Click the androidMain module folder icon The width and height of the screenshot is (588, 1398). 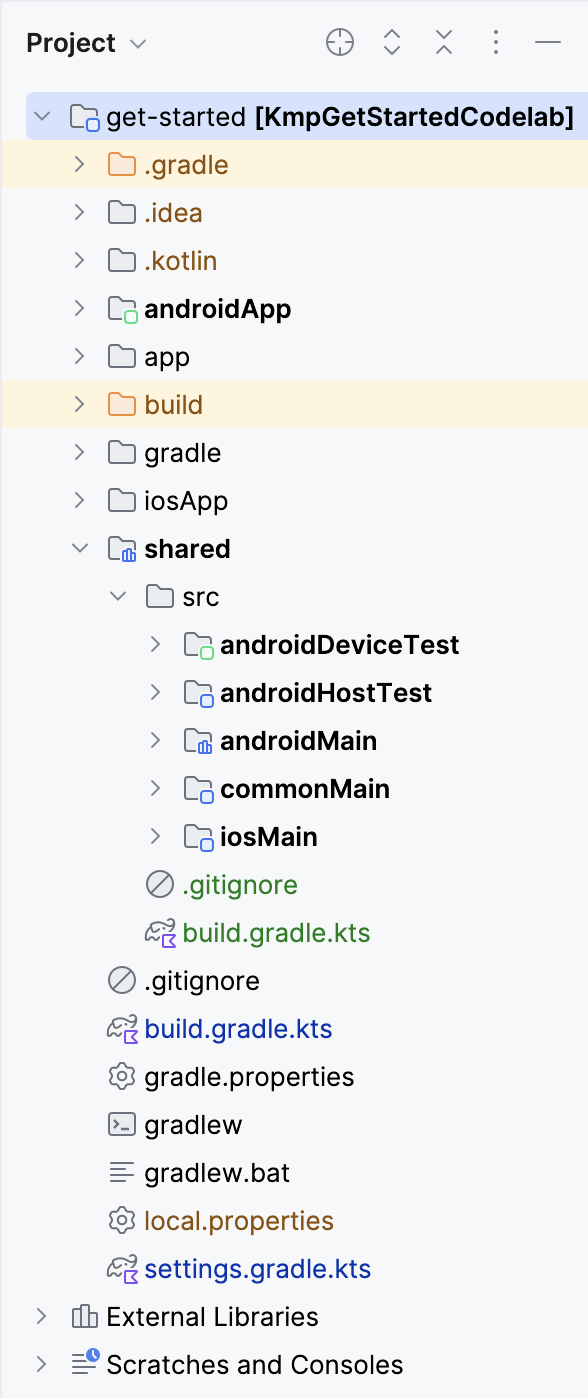coord(197,740)
